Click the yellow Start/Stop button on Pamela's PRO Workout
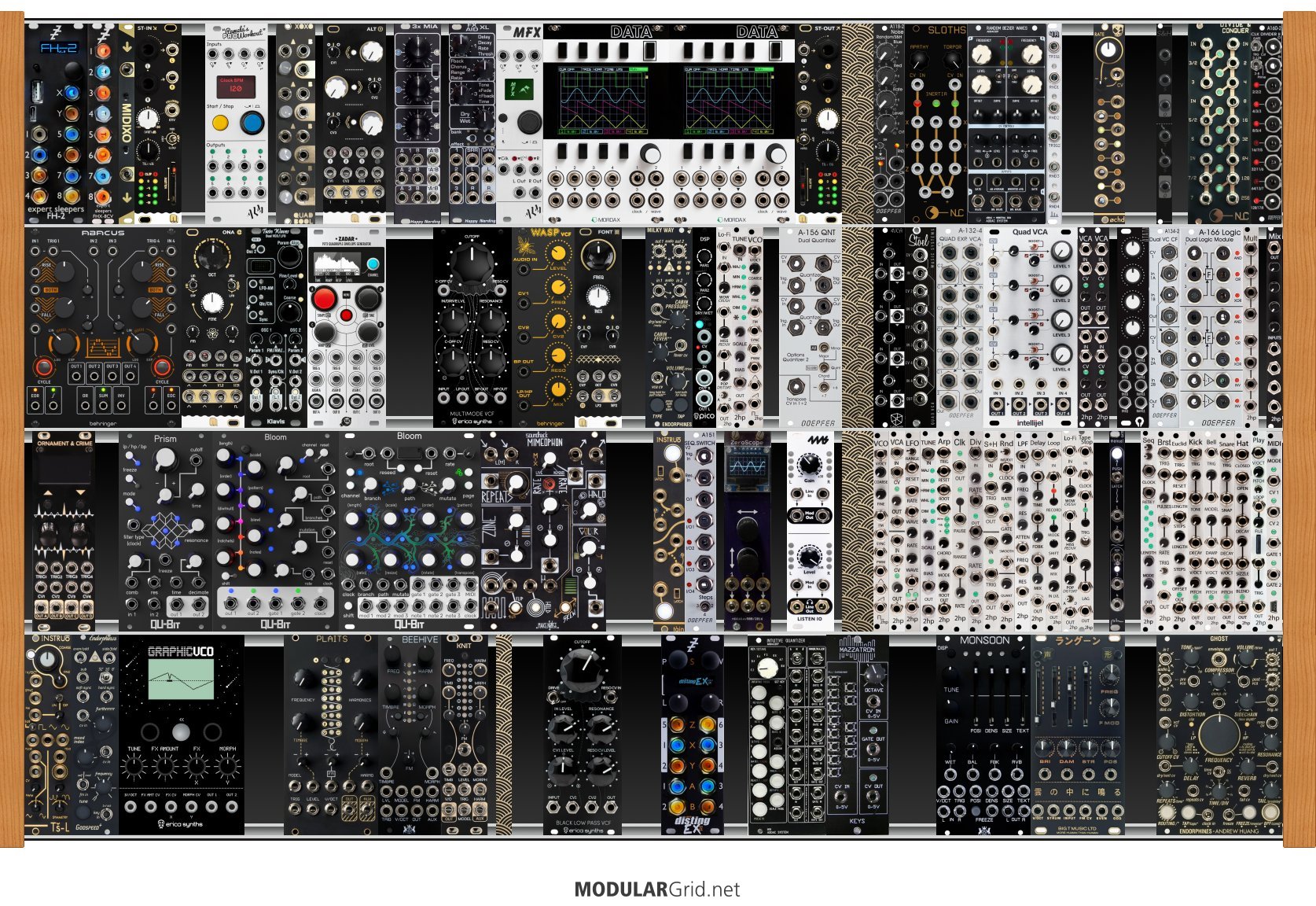This screenshot has width=1316, height=906. pos(221,123)
